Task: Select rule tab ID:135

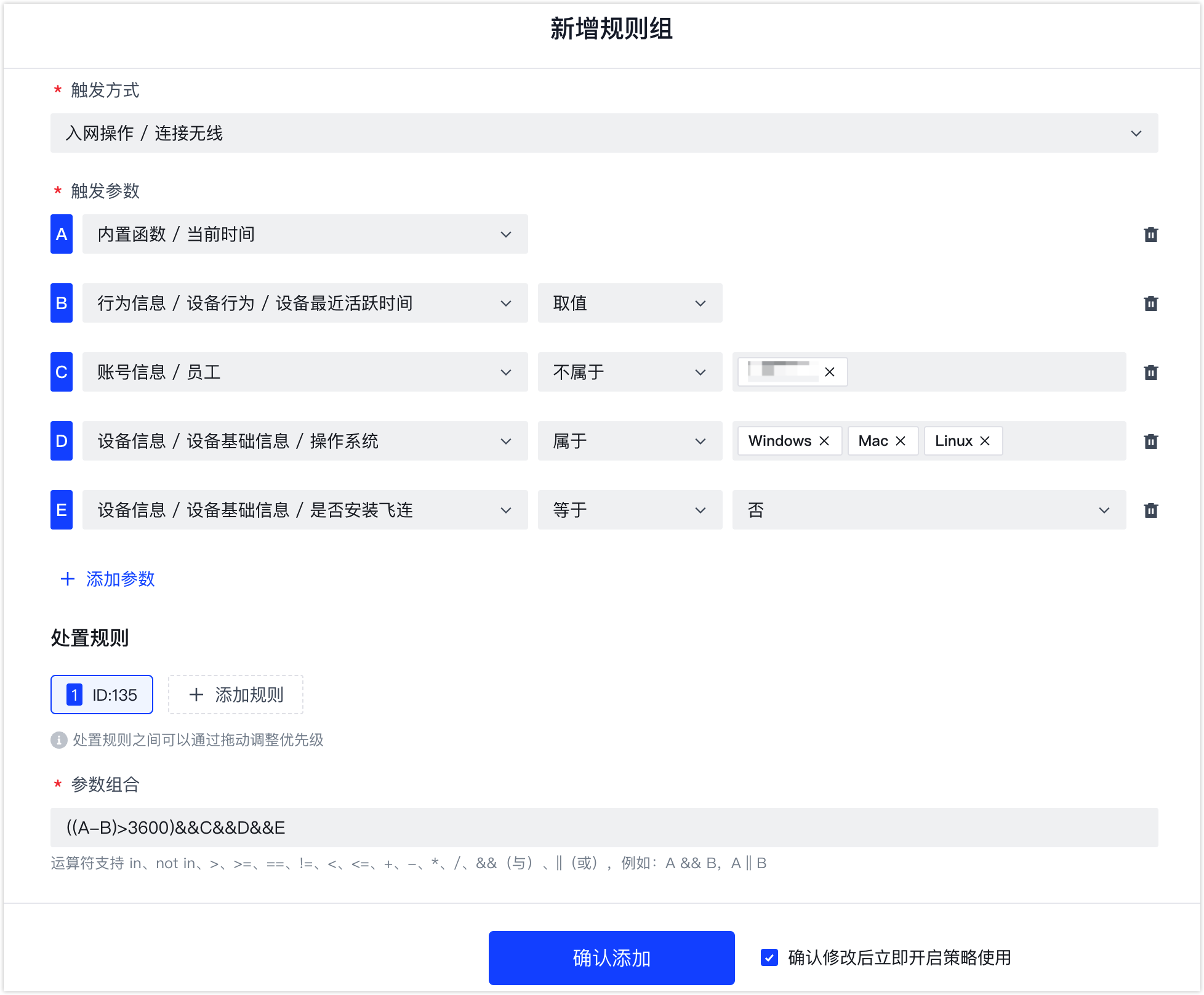Action: (102, 695)
